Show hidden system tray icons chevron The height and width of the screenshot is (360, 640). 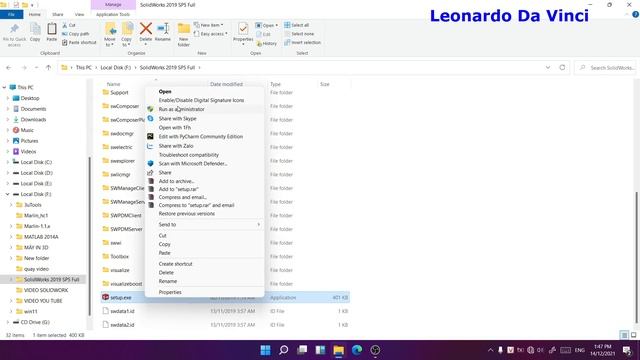coord(490,350)
